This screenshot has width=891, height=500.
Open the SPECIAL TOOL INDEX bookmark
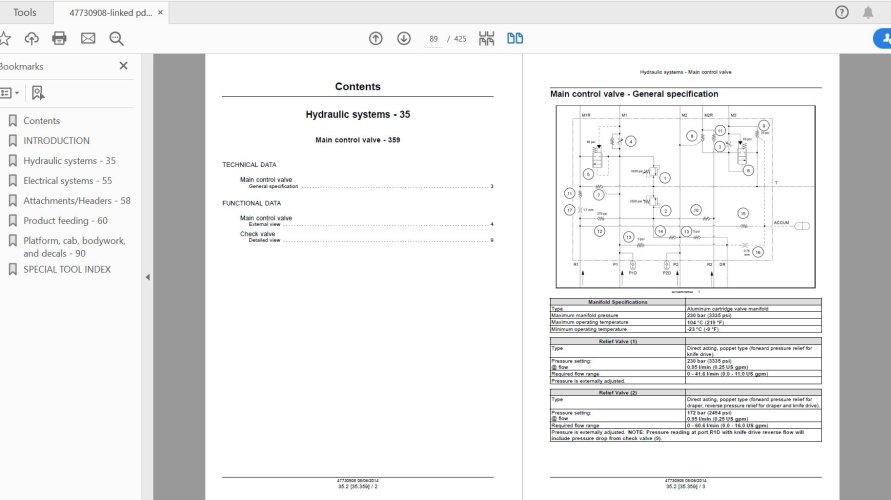click(x=67, y=270)
